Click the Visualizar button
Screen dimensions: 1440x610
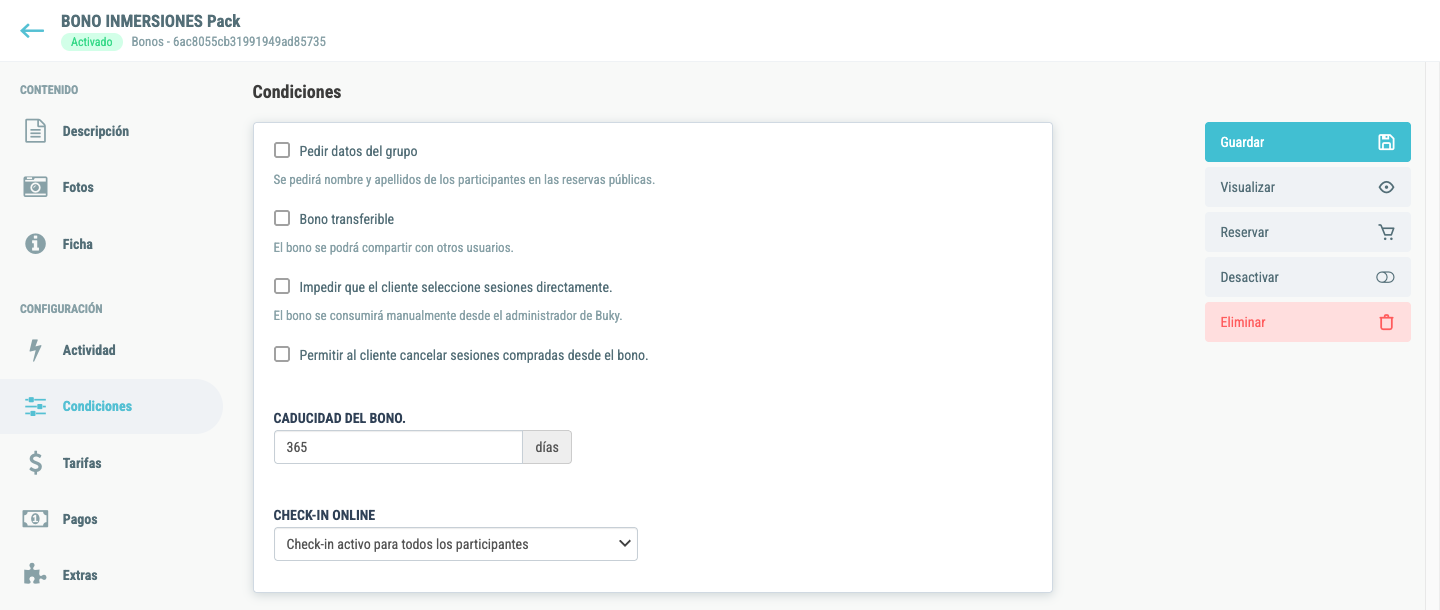tap(1308, 187)
